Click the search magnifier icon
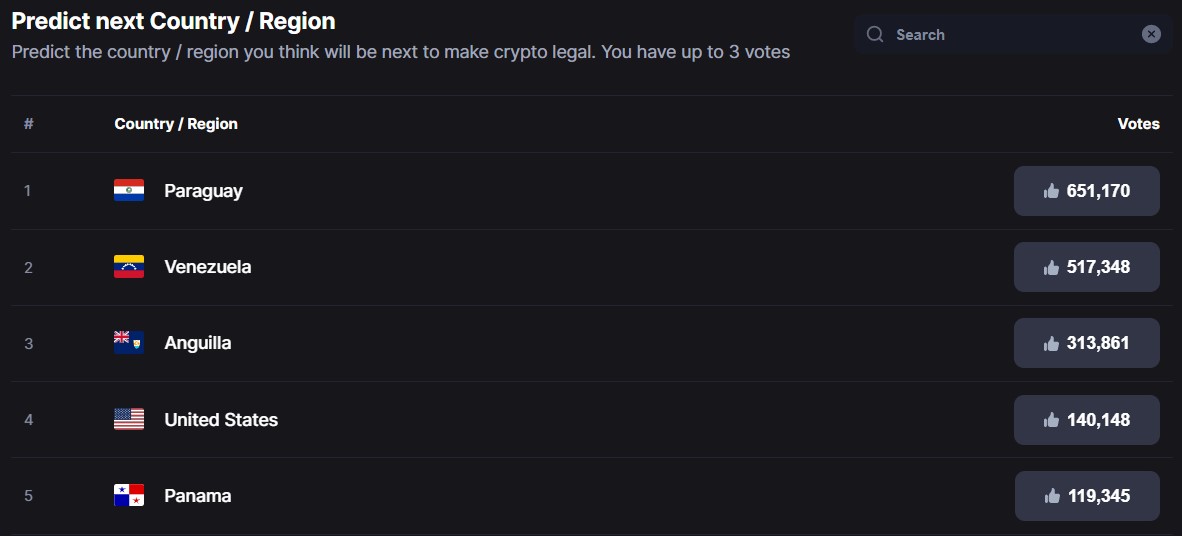The width and height of the screenshot is (1182, 536). tap(875, 35)
